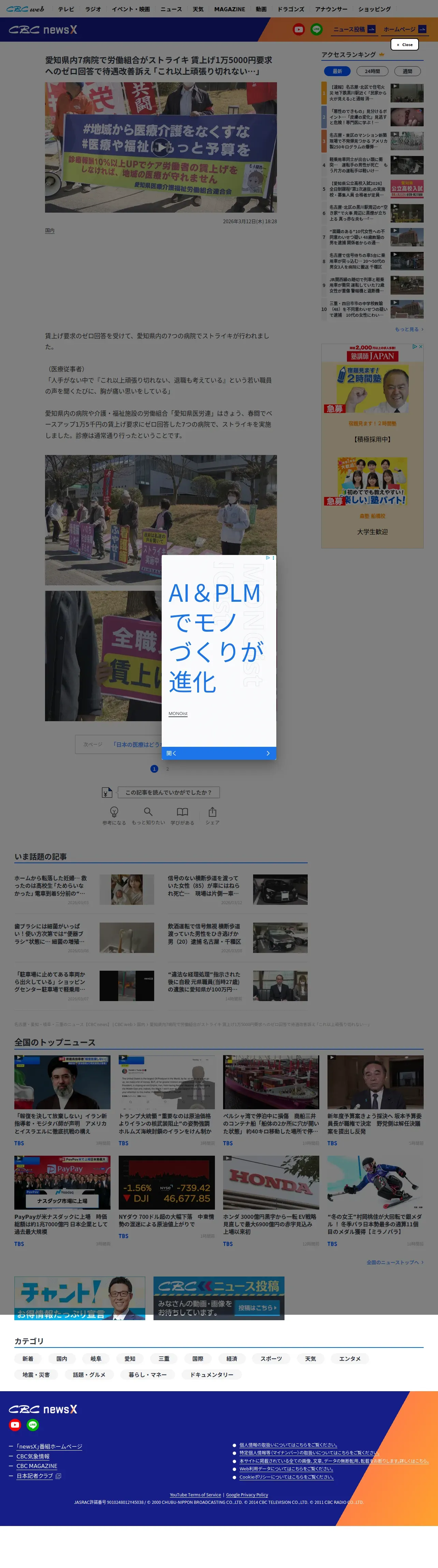This screenshot has height=1568, width=438.
Task: Open ranking item 4 軽乗用車 thumbnail
Action: (407, 165)
